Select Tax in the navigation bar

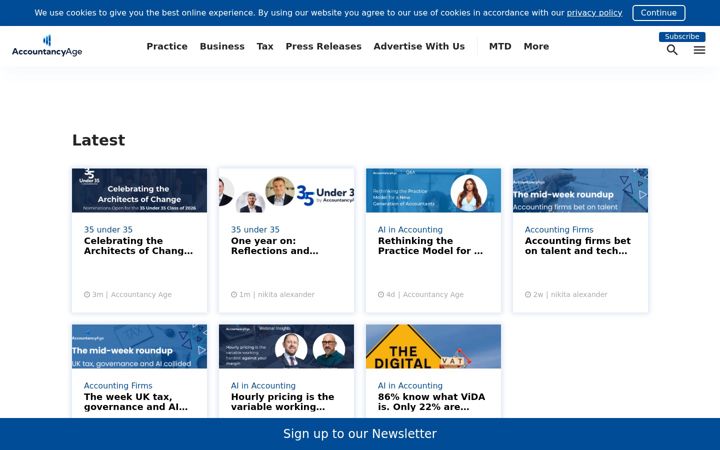click(x=265, y=46)
